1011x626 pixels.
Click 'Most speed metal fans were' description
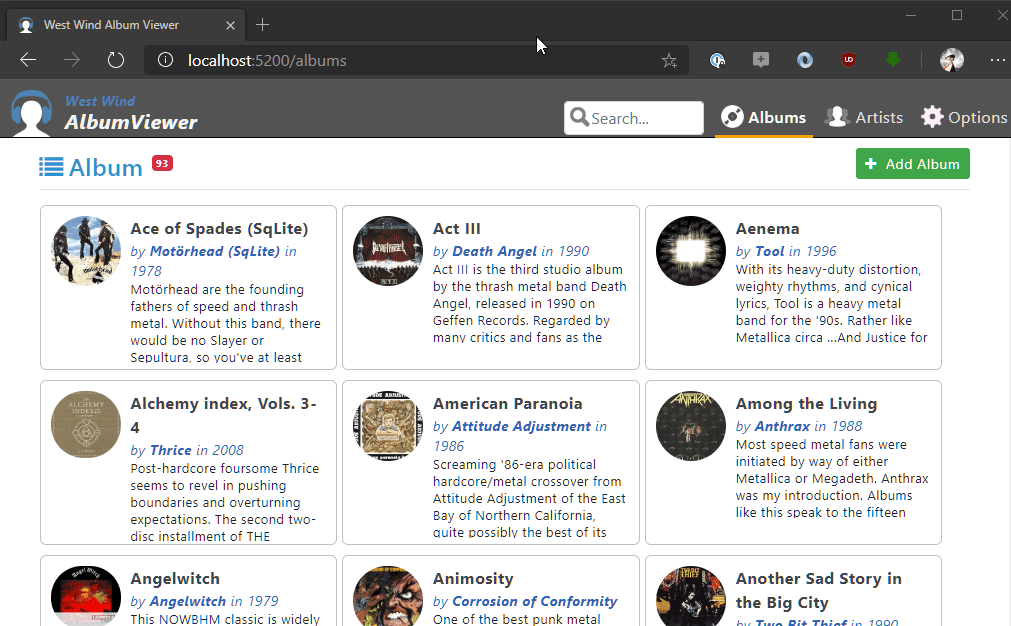[x=832, y=478]
